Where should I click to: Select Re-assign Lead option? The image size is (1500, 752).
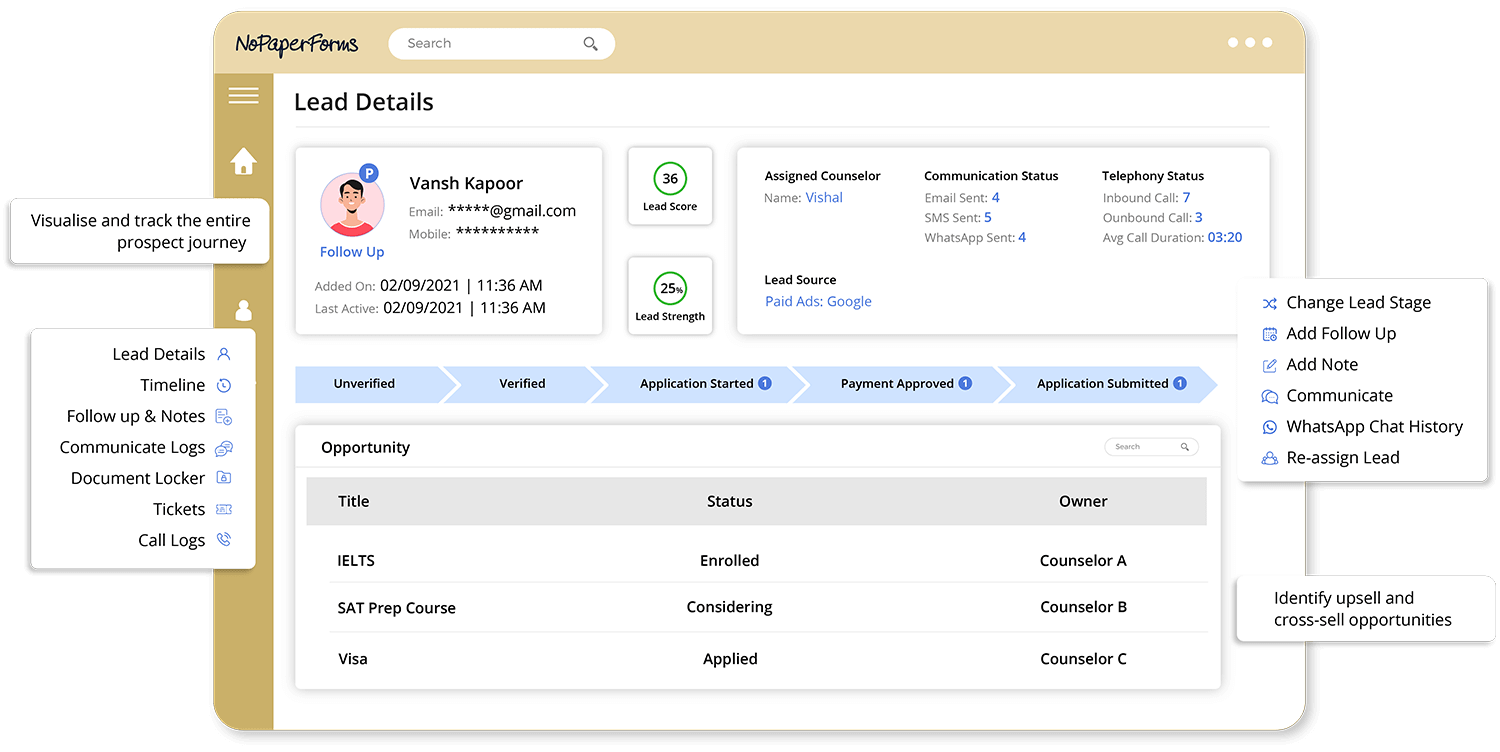pyautogui.click(x=1342, y=458)
